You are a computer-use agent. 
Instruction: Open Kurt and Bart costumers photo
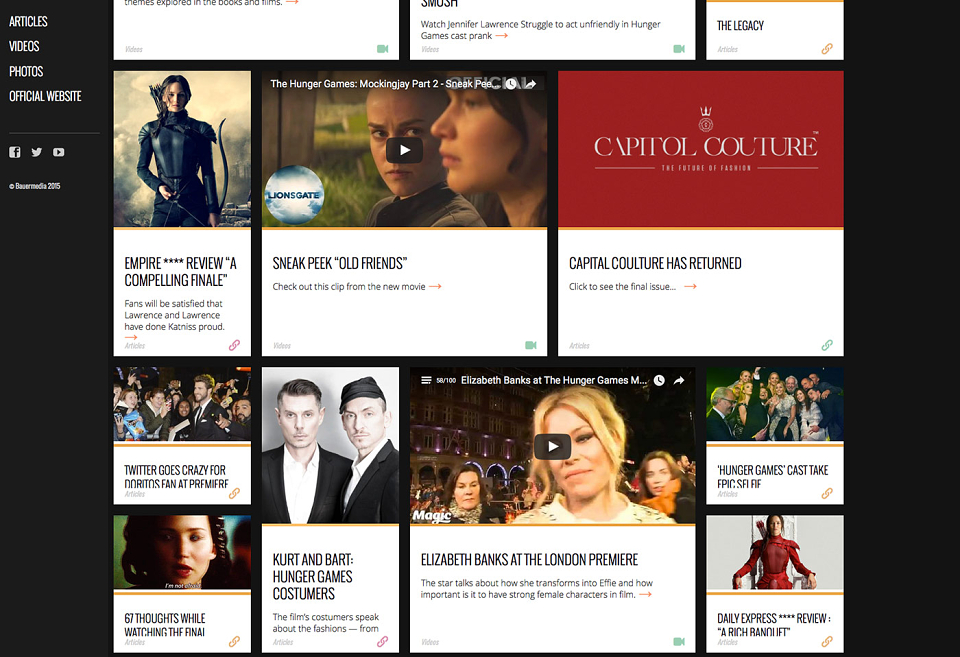[x=330, y=445]
